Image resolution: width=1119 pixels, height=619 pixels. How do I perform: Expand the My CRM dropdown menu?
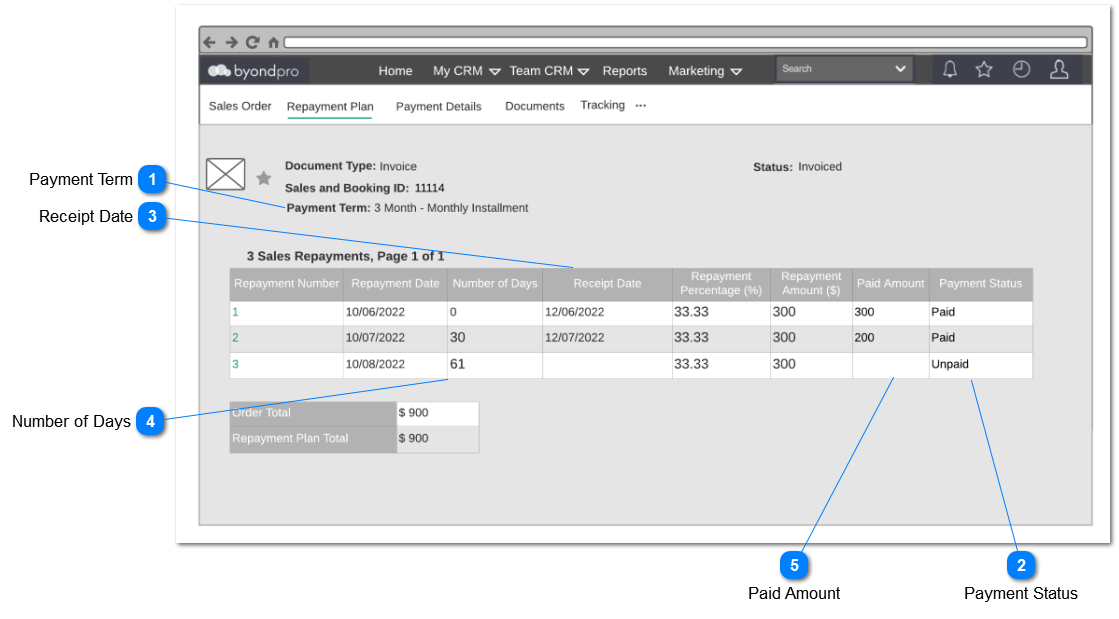pyautogui.click(x=495, y=71)
